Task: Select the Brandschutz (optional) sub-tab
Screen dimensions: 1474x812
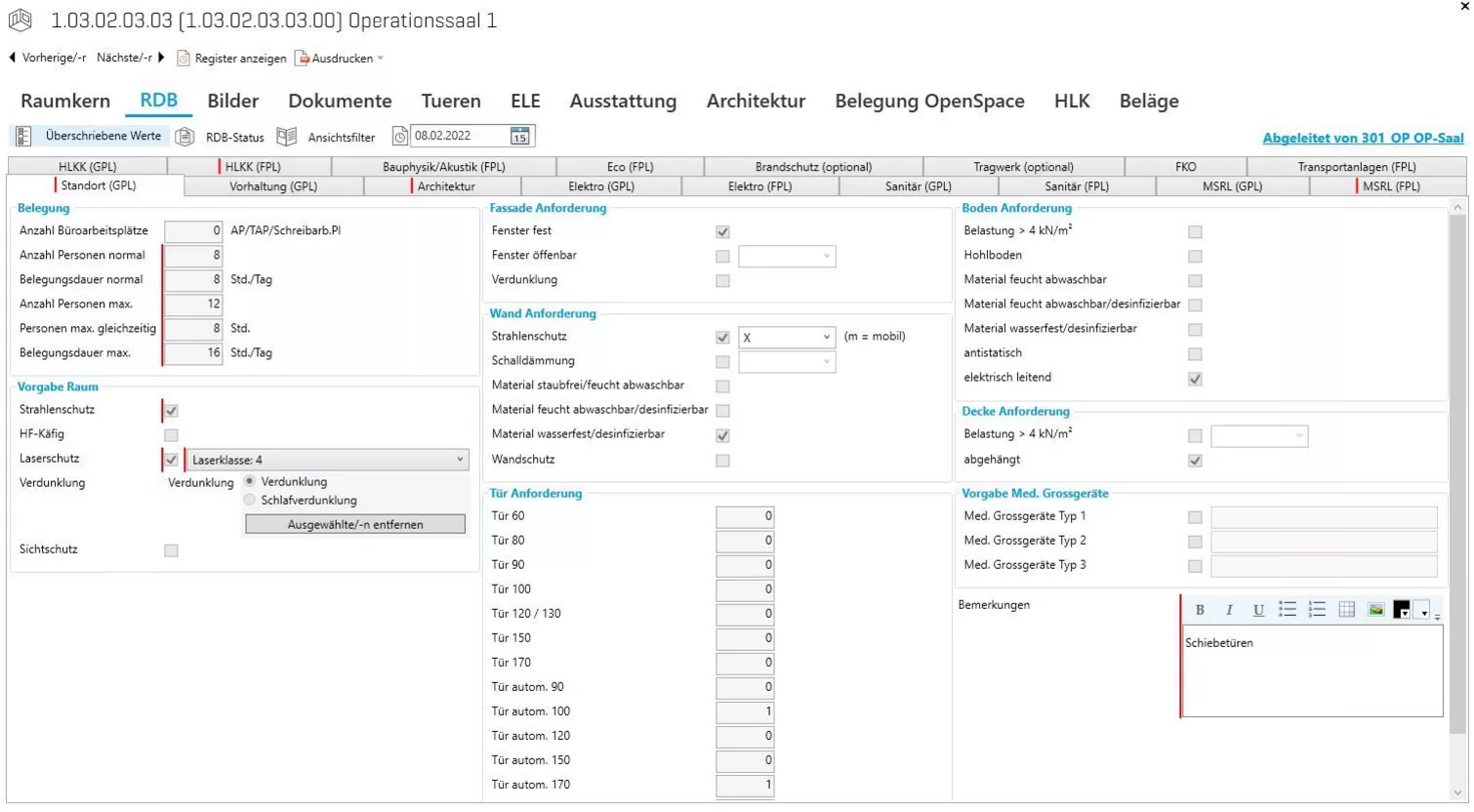Action: click(813, 167)
